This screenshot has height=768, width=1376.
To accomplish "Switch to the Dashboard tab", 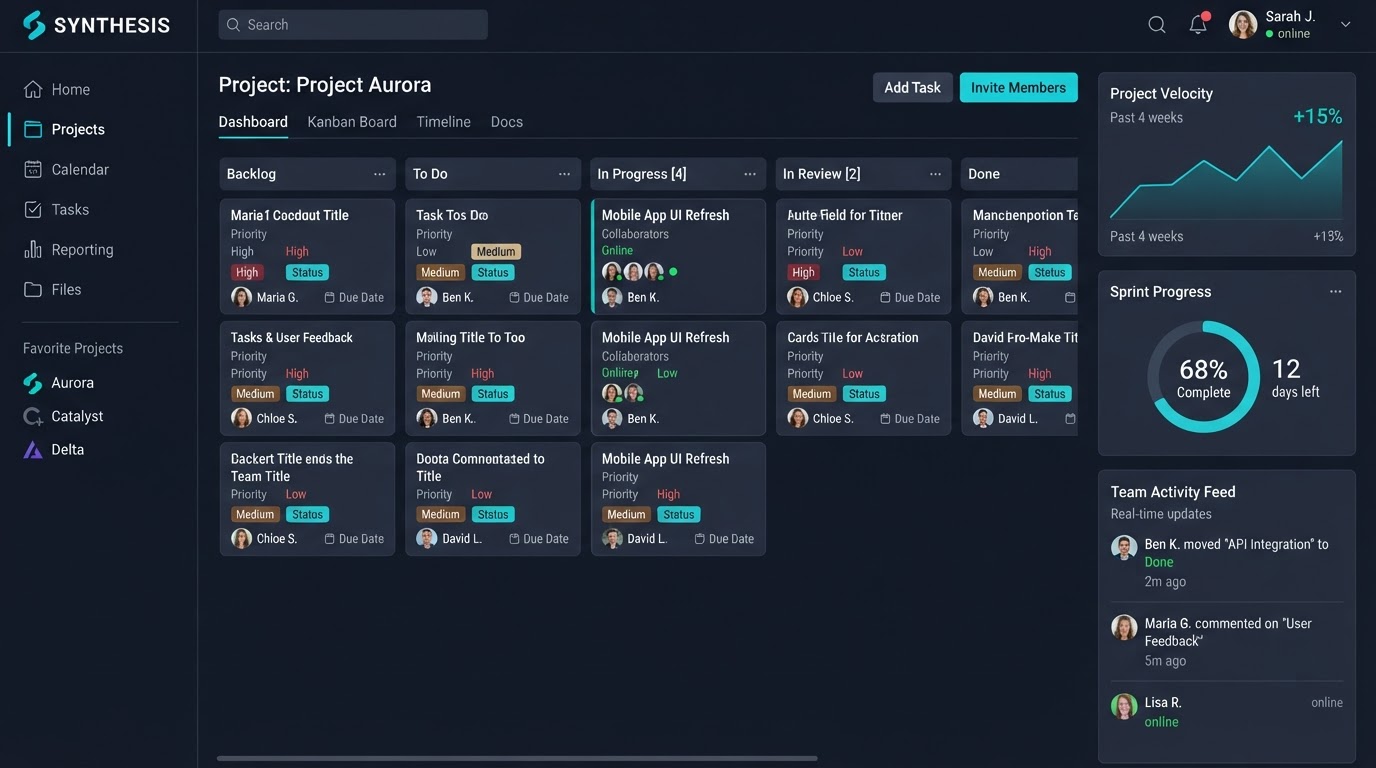I will click(253, 122).
